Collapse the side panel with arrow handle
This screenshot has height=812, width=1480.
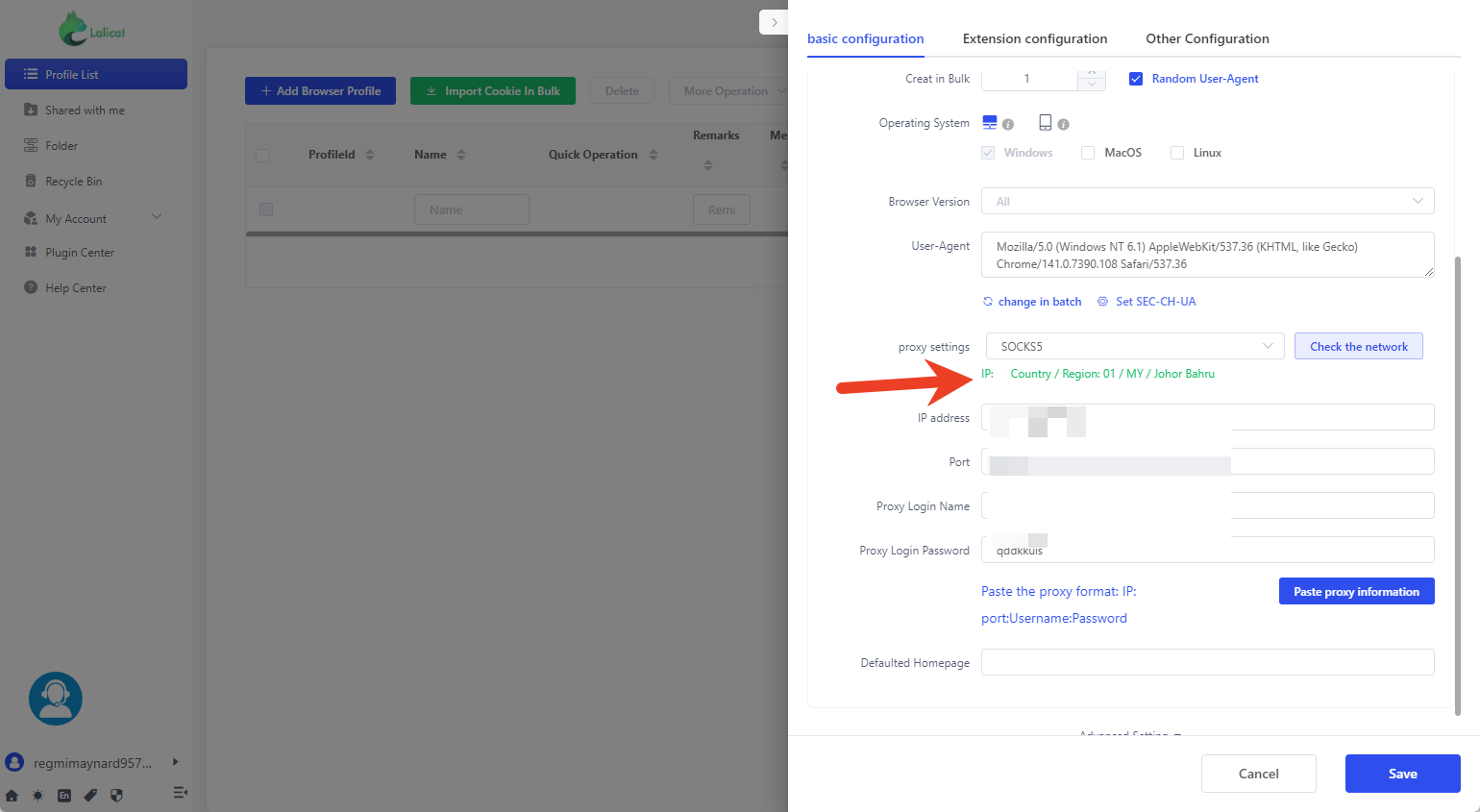774,22
